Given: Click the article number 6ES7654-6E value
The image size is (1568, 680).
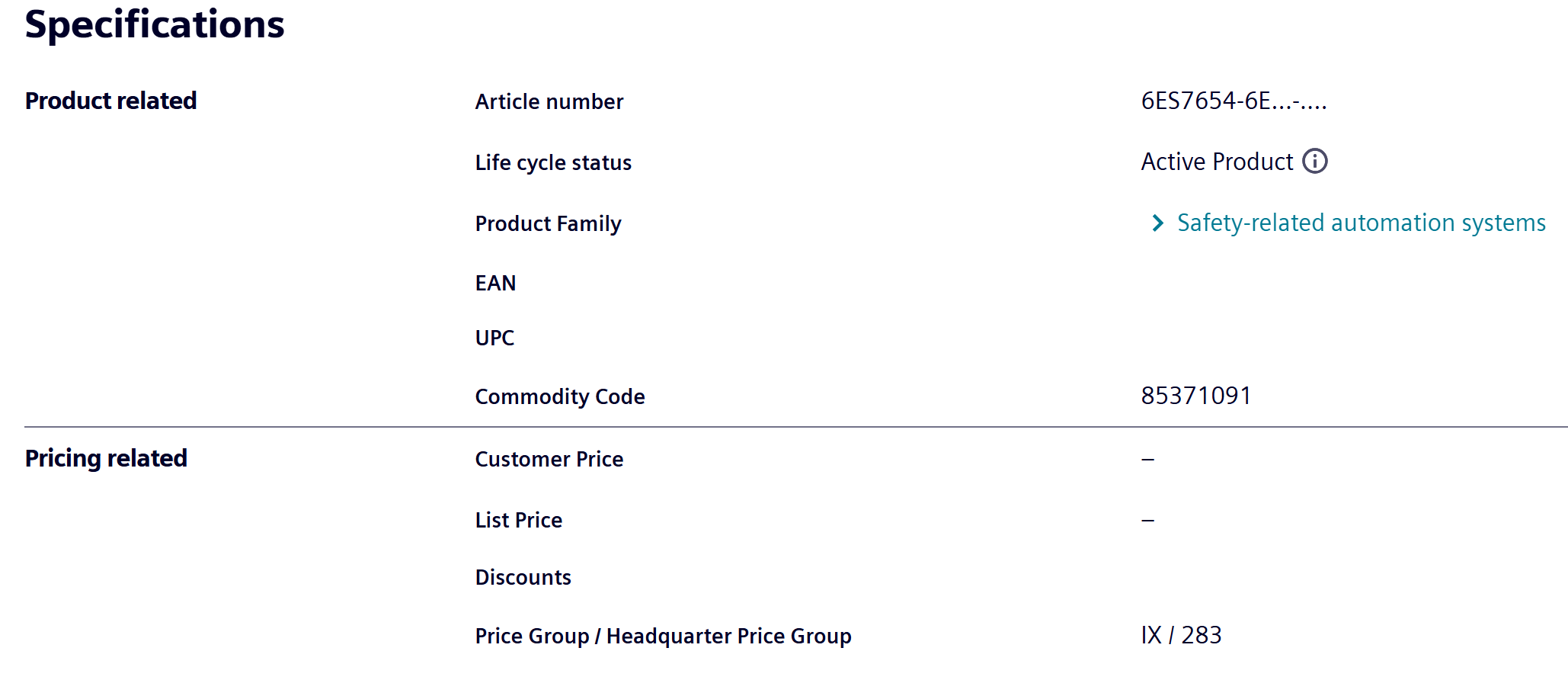Looking at the screenshot, I should click(x=1233, y=101).
